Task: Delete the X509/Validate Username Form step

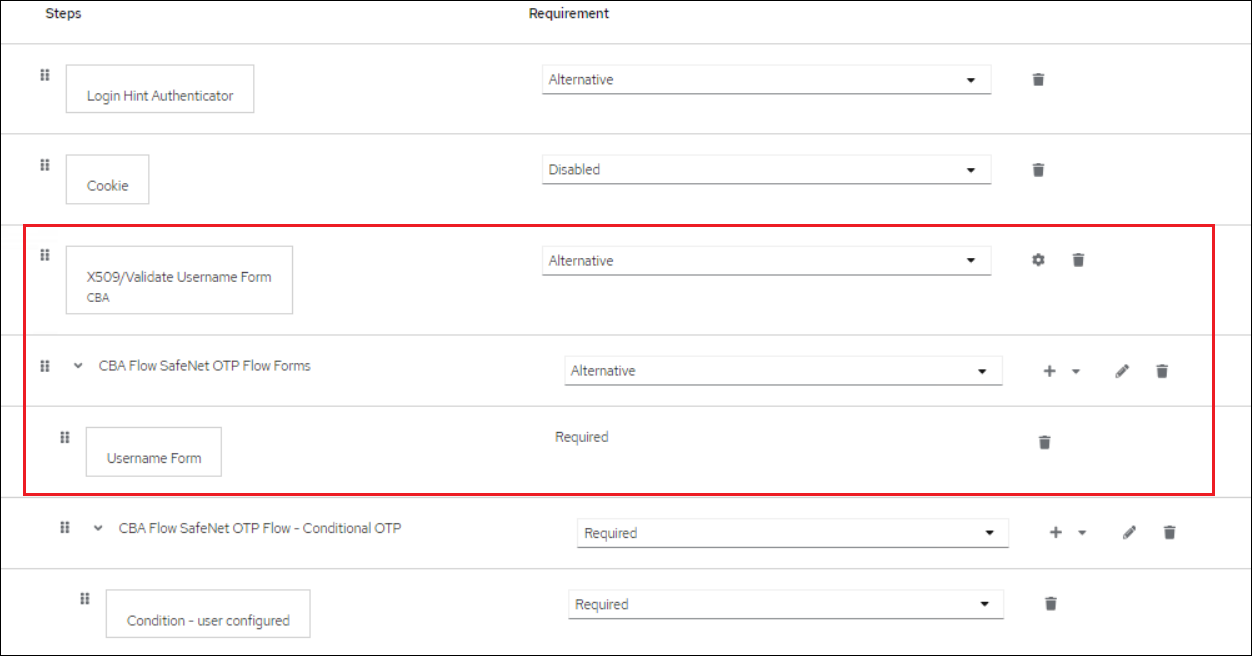Action: [x=1078, y=260]
